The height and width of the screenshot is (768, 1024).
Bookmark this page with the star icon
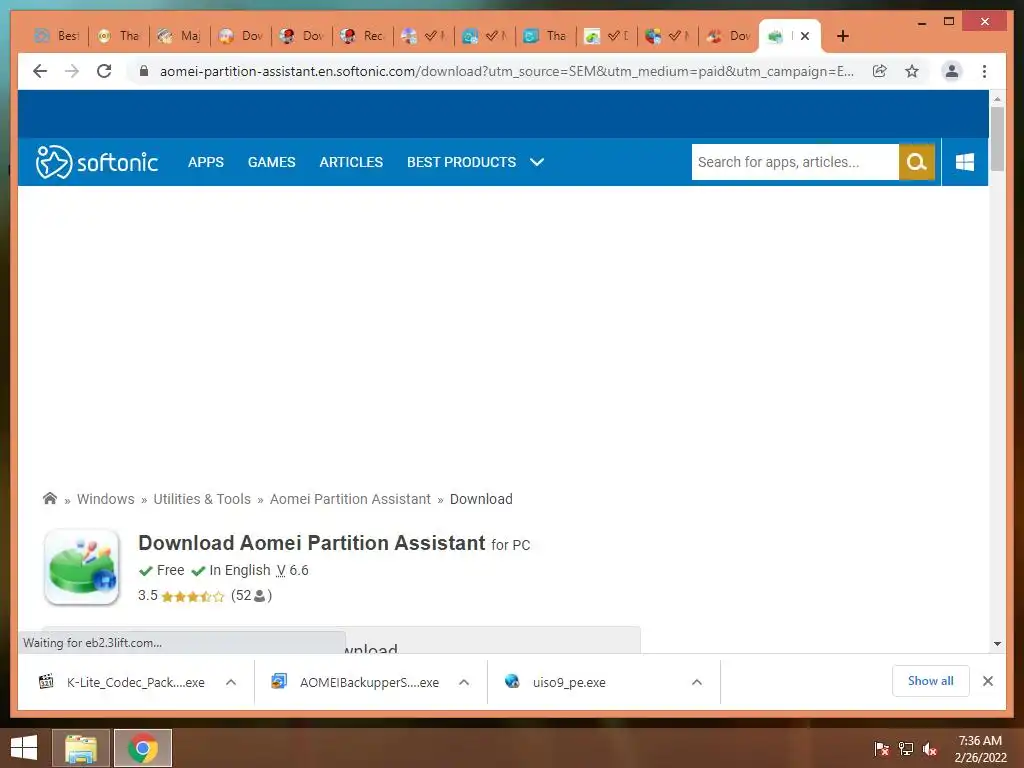(912, 71)
